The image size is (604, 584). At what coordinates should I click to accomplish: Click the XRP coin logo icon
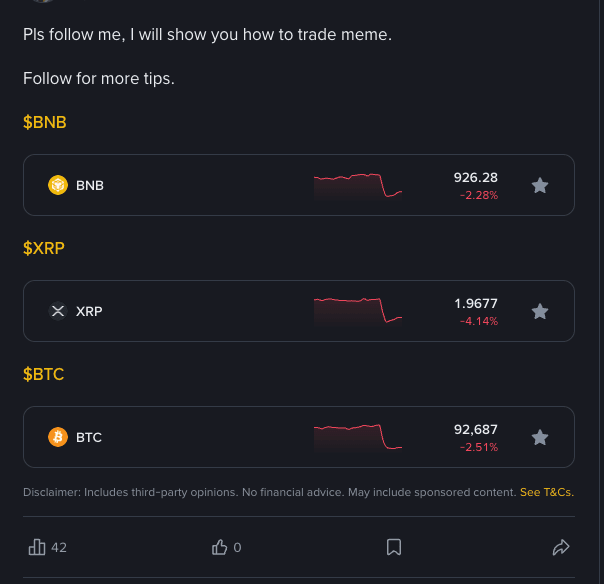pyautogui.click(x=58, y=311)
